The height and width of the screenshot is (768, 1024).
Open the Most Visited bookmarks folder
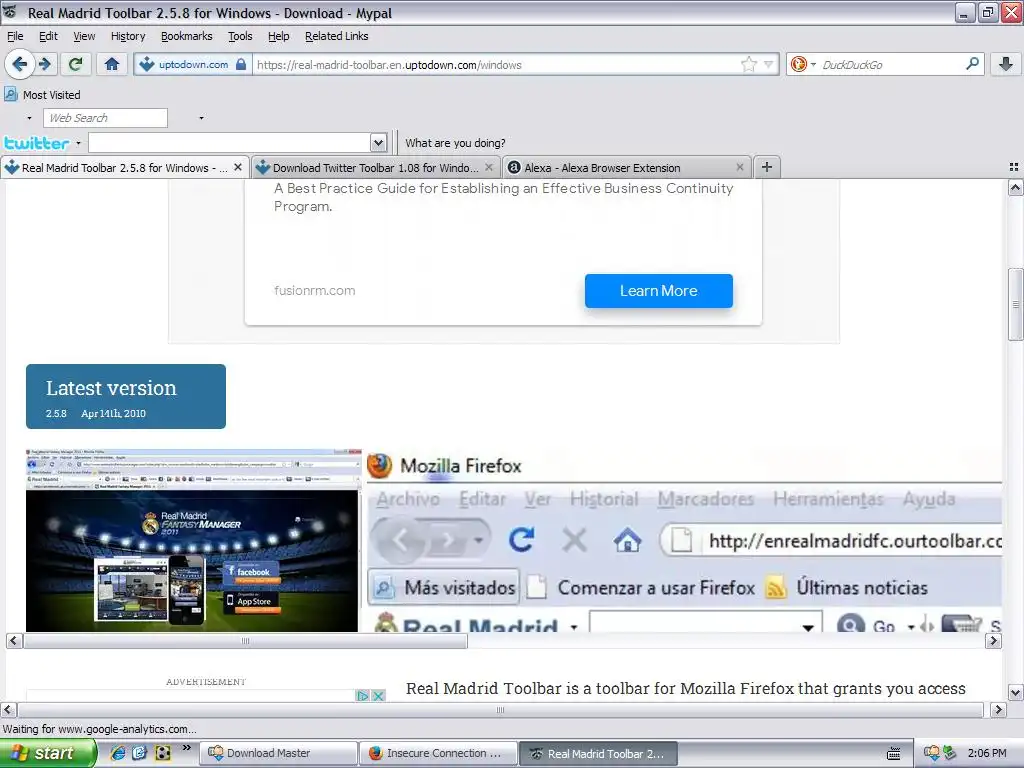[x=42, y=95]
